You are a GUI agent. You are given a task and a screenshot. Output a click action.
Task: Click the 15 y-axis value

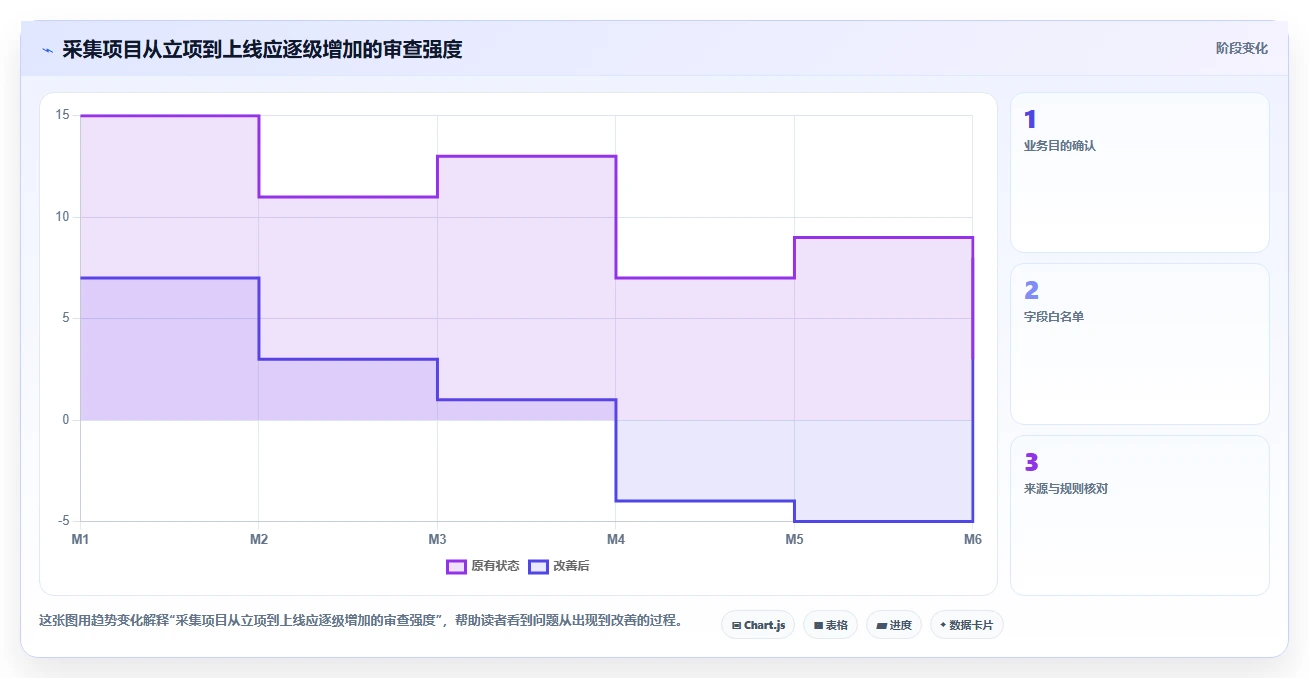pos(62,115)
